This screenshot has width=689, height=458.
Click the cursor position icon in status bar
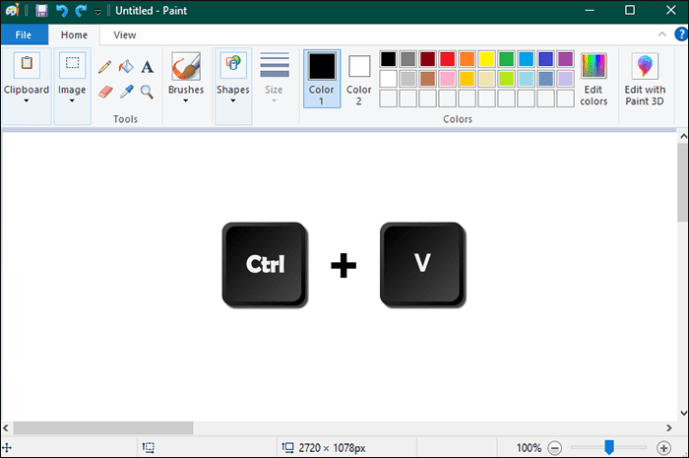click(7, 448)
